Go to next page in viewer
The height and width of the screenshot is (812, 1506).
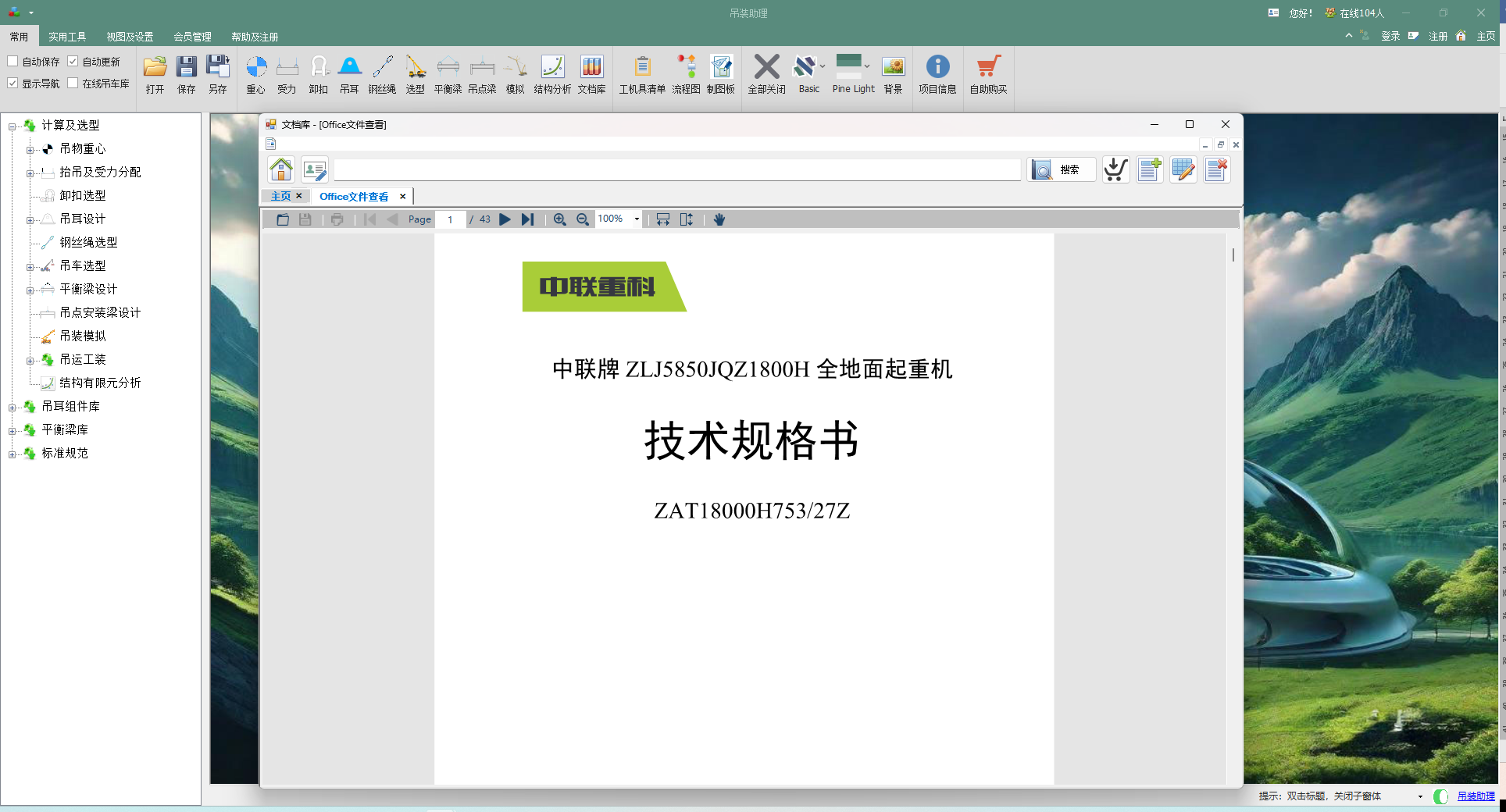505,219
